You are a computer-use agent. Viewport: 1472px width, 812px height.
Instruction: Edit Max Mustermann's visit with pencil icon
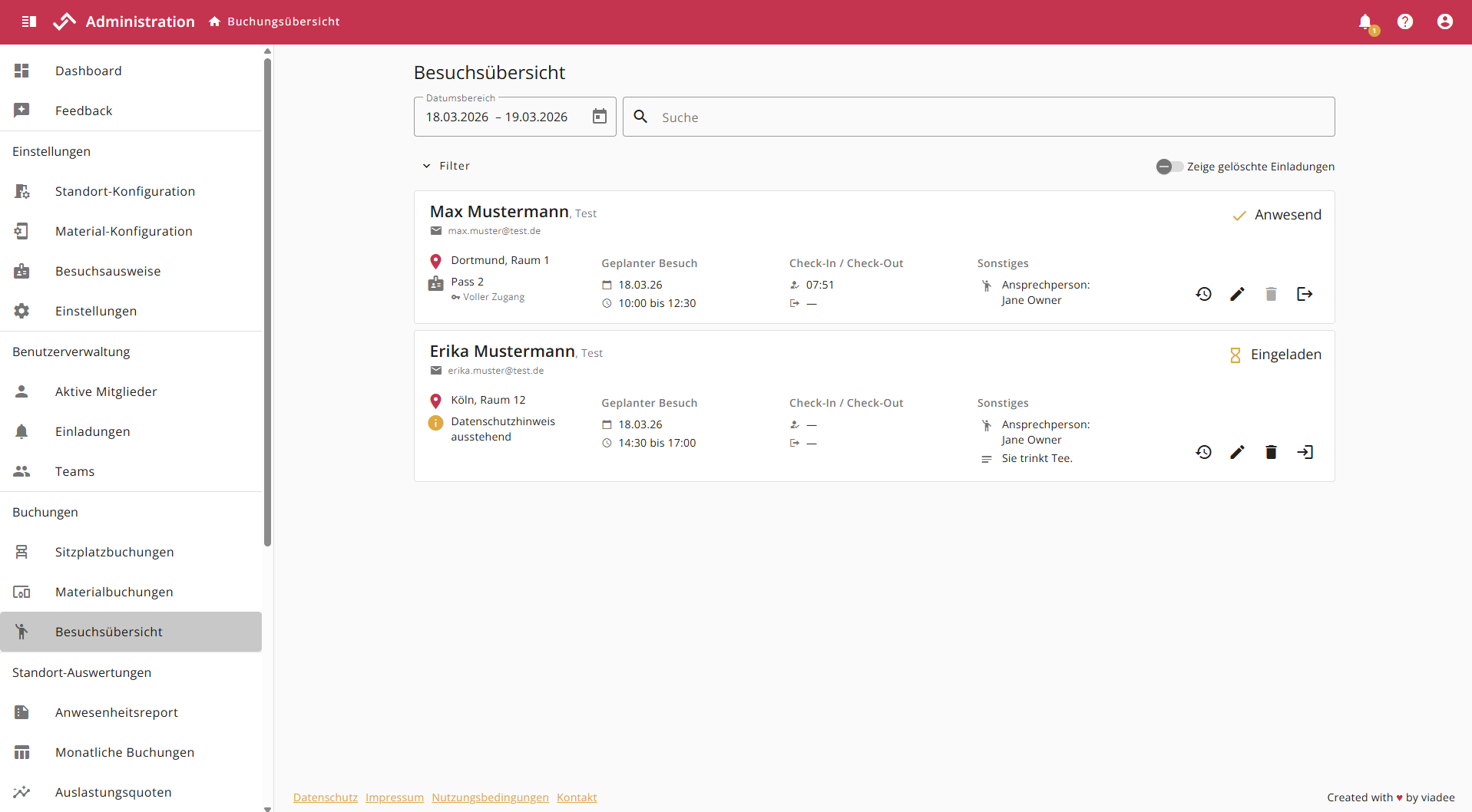click(x=1237, y=294)
